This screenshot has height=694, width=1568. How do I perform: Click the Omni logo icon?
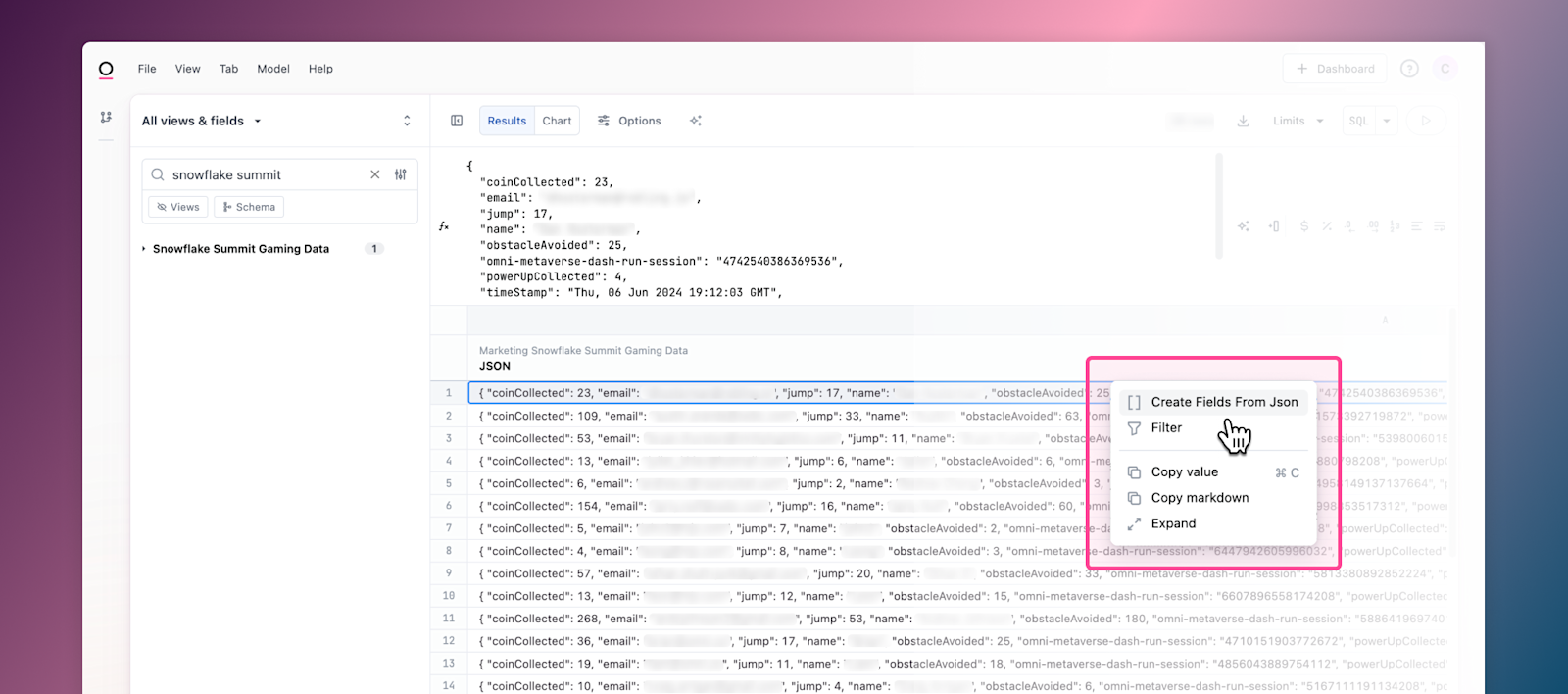coord(106,69)
